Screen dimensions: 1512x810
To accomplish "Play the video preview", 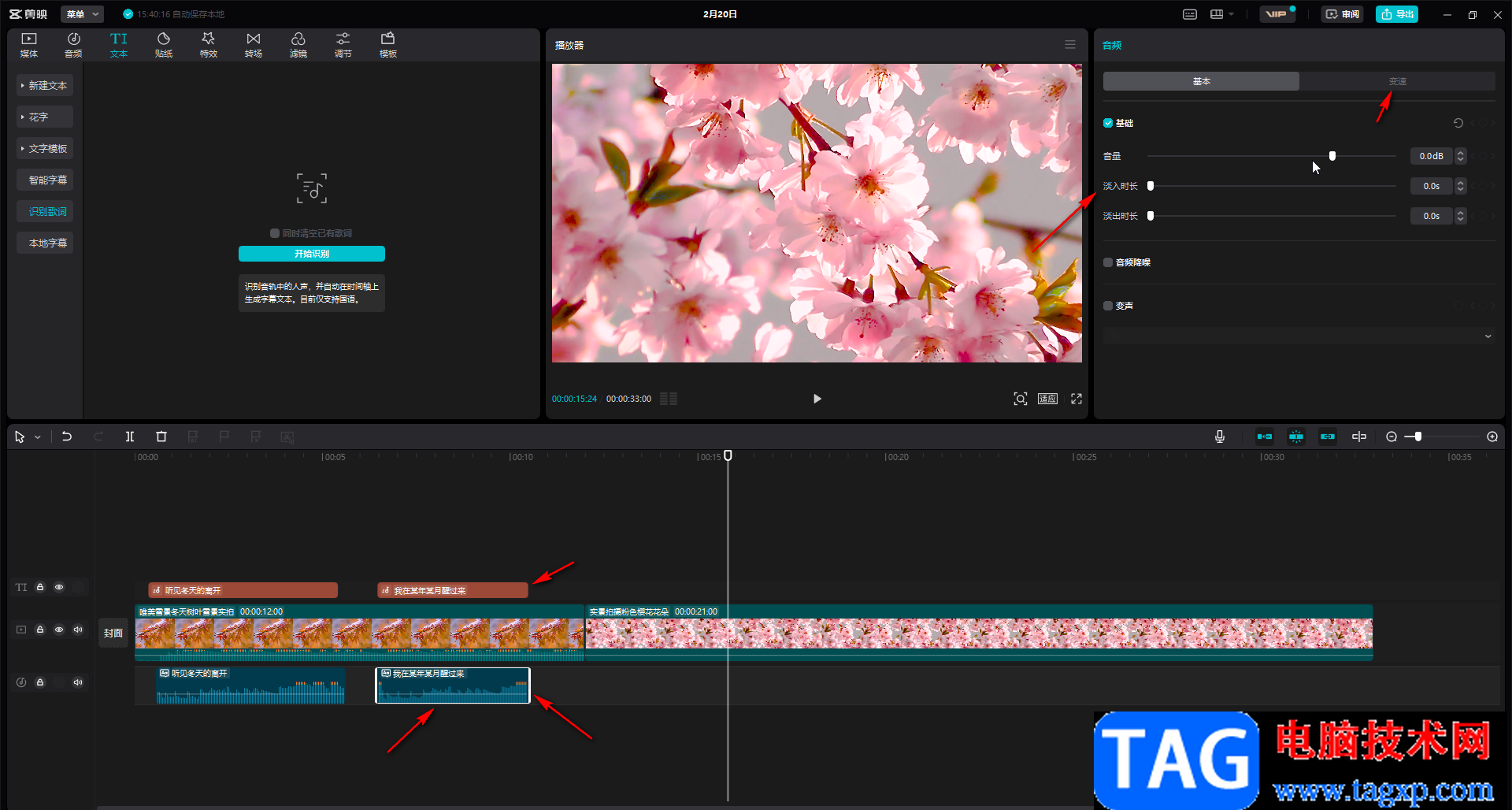I will click(817, 399).
